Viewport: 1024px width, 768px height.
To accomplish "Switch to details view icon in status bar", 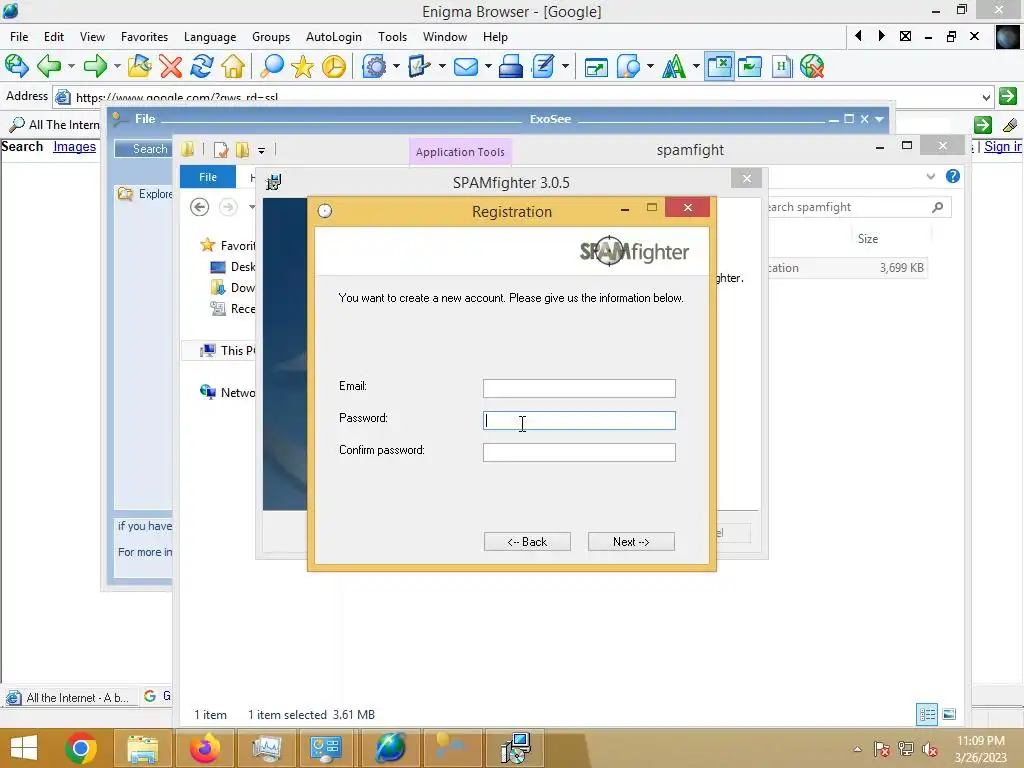I will tap(927, 714).
